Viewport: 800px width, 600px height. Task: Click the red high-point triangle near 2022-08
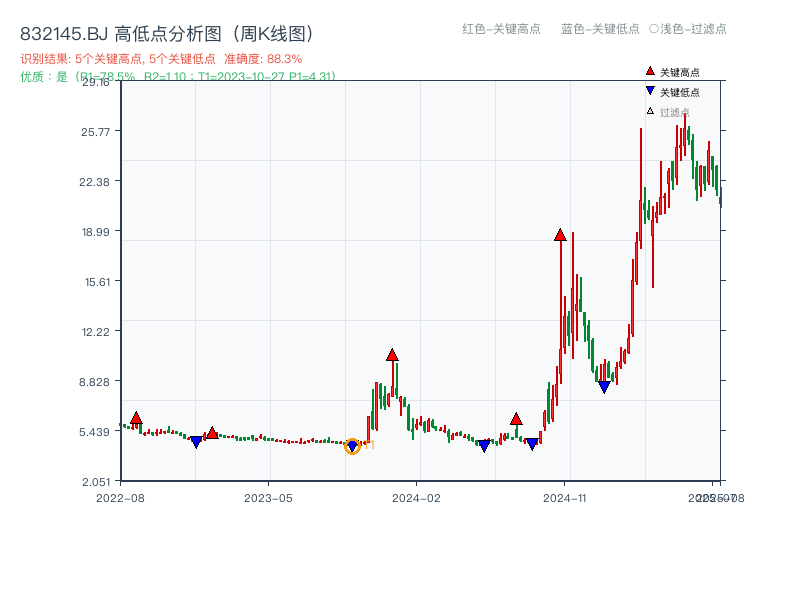(x=137, y=418)
